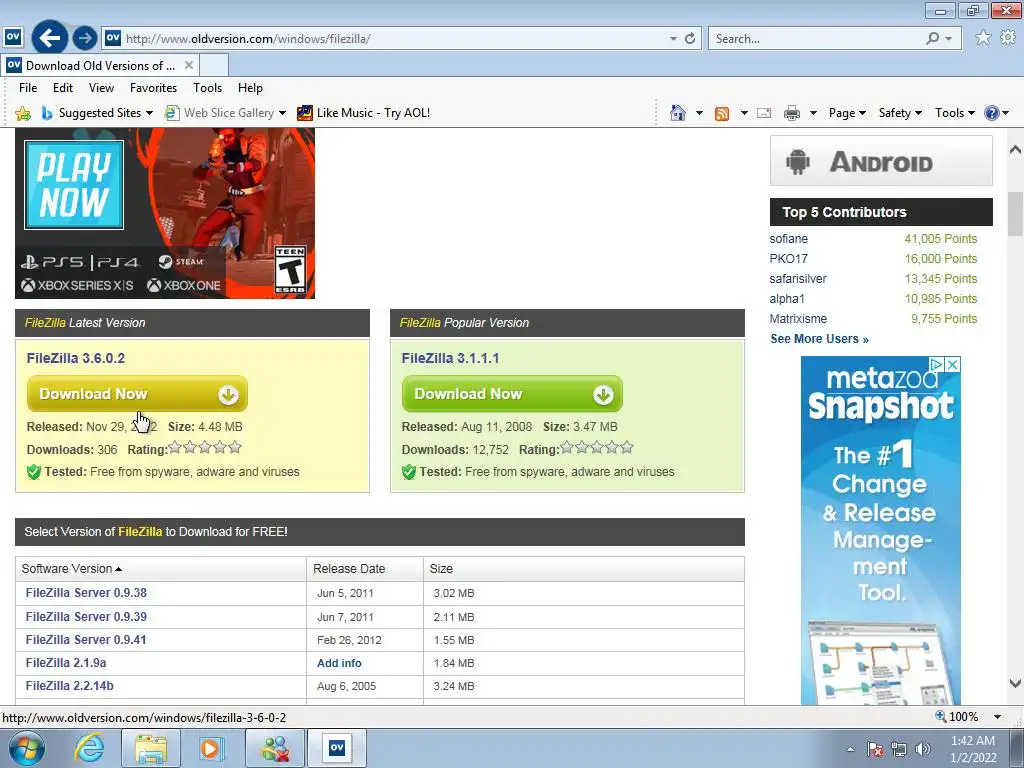Expand the Web Slice Gallery dropdown
Viewport: 1024px width, 768px height.
click(x=282, y=113)
